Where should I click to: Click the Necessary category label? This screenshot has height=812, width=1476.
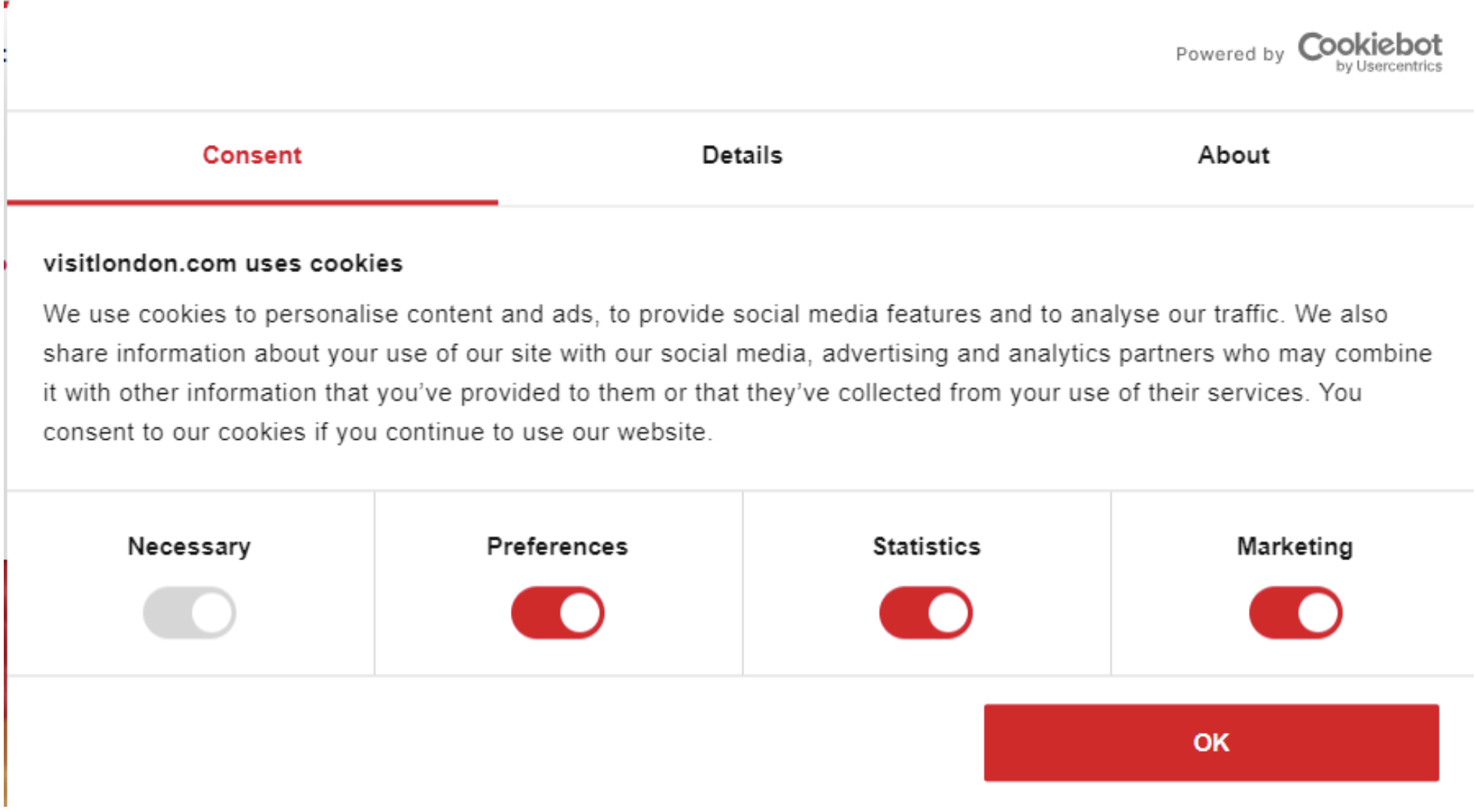click(x=189, y=546)
